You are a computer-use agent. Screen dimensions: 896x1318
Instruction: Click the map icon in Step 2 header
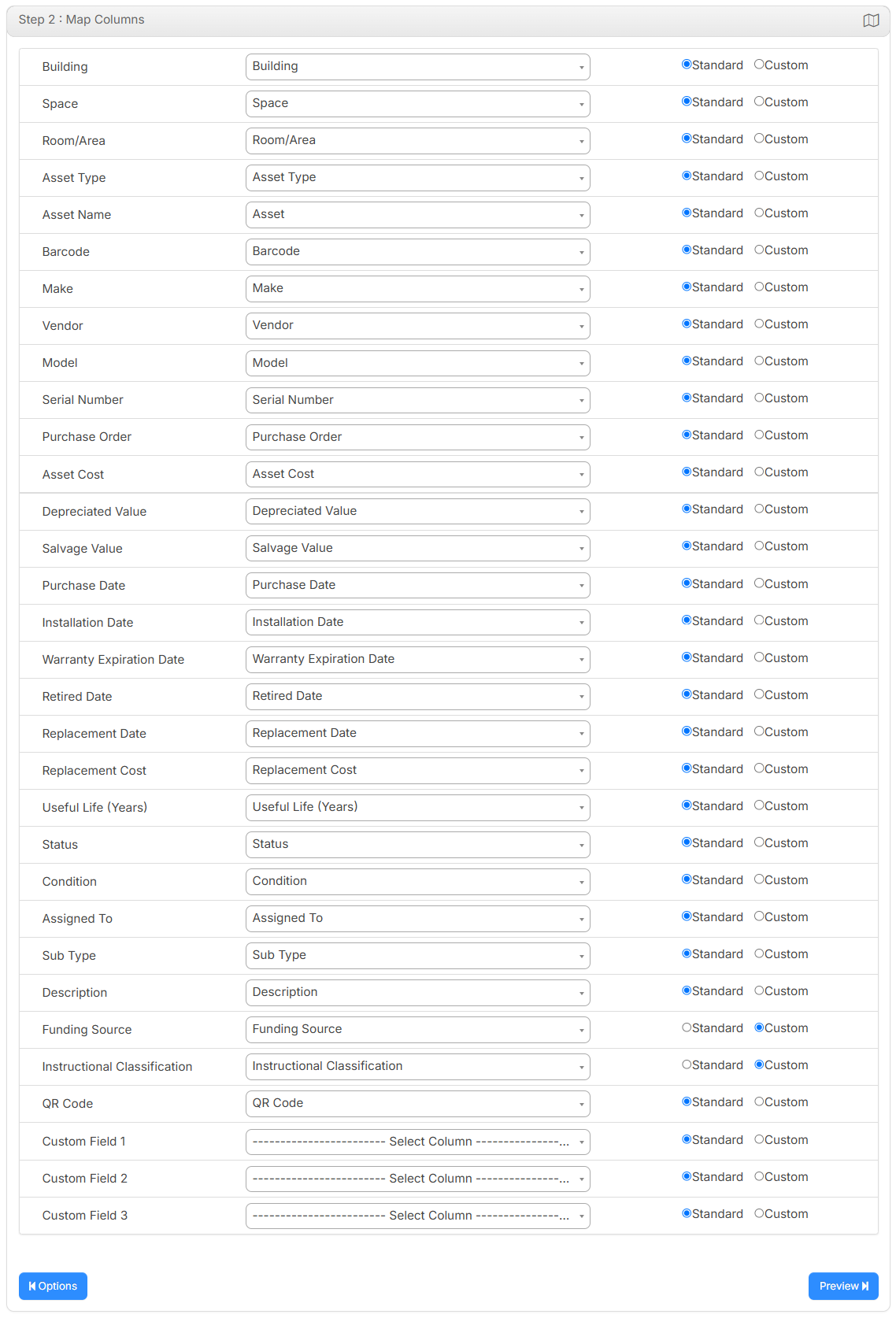pyautogui.click(x=871, y=20)
